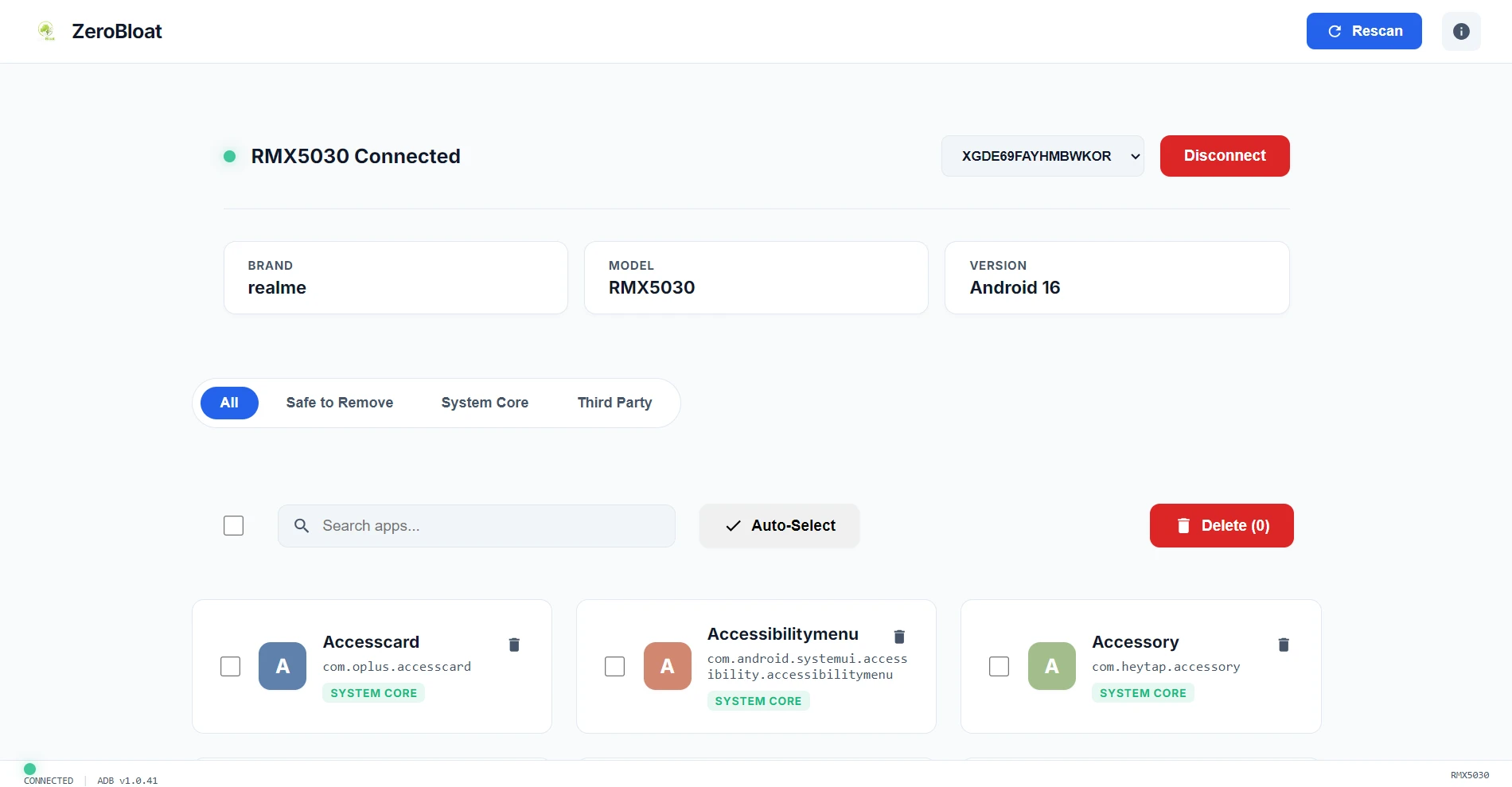Click com.oplus.accesscard package name
The image size is (1512, 787).
(x=397, y=667)
